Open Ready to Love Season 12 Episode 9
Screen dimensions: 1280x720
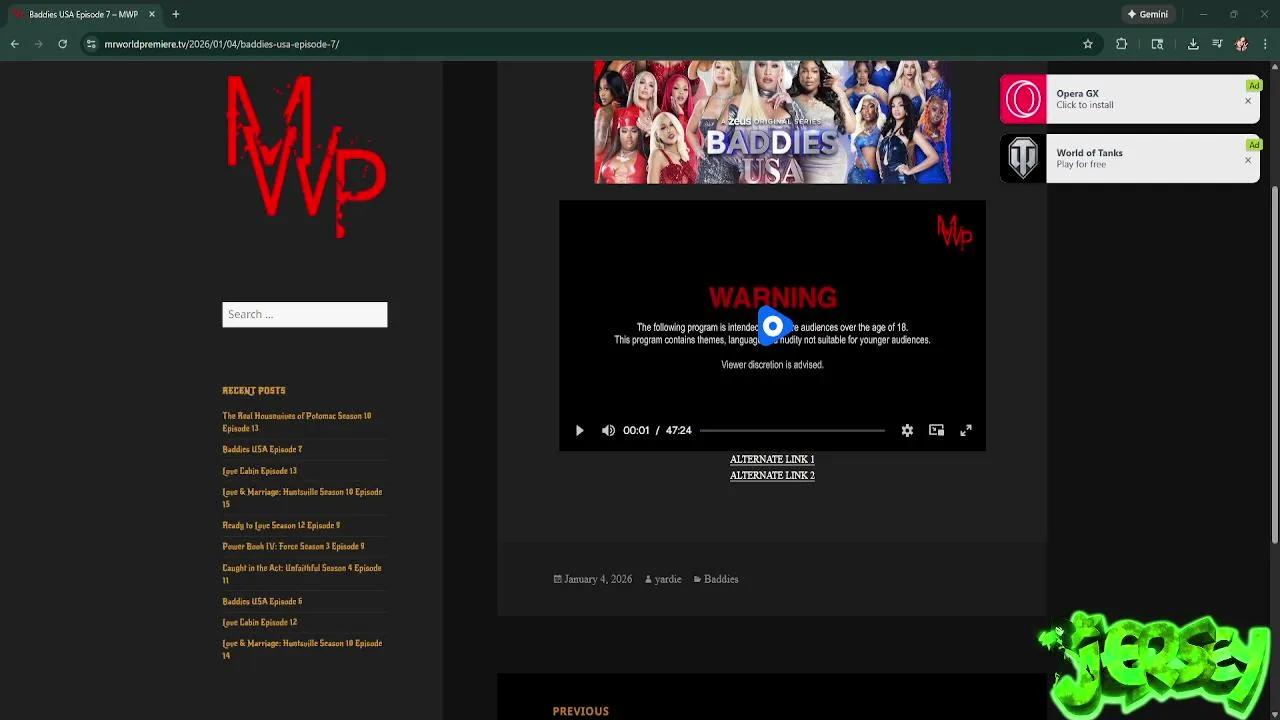coord(281,525)
